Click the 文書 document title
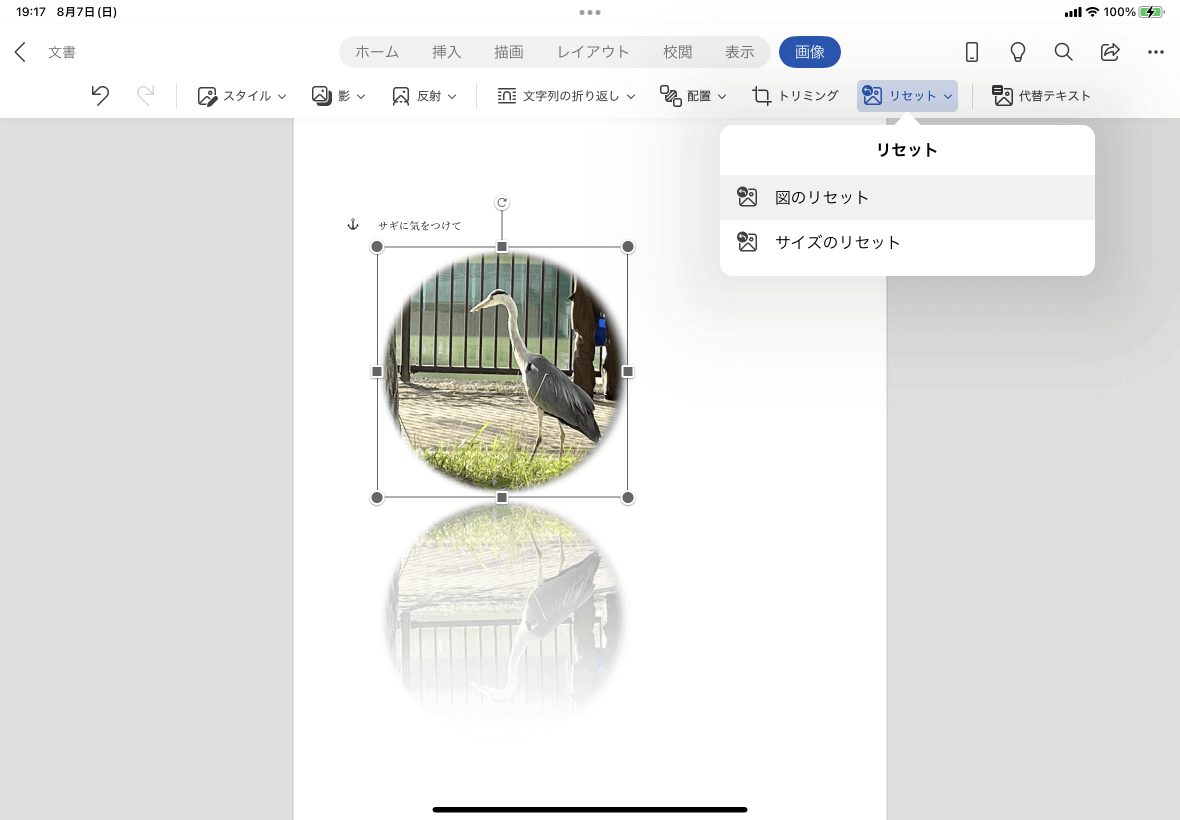 pyautogui.click(x=62, y=52)
